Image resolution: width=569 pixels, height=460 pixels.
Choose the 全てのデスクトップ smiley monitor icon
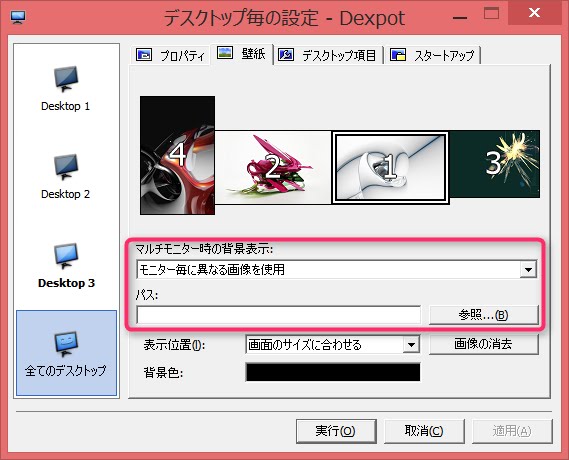(66, 344)
